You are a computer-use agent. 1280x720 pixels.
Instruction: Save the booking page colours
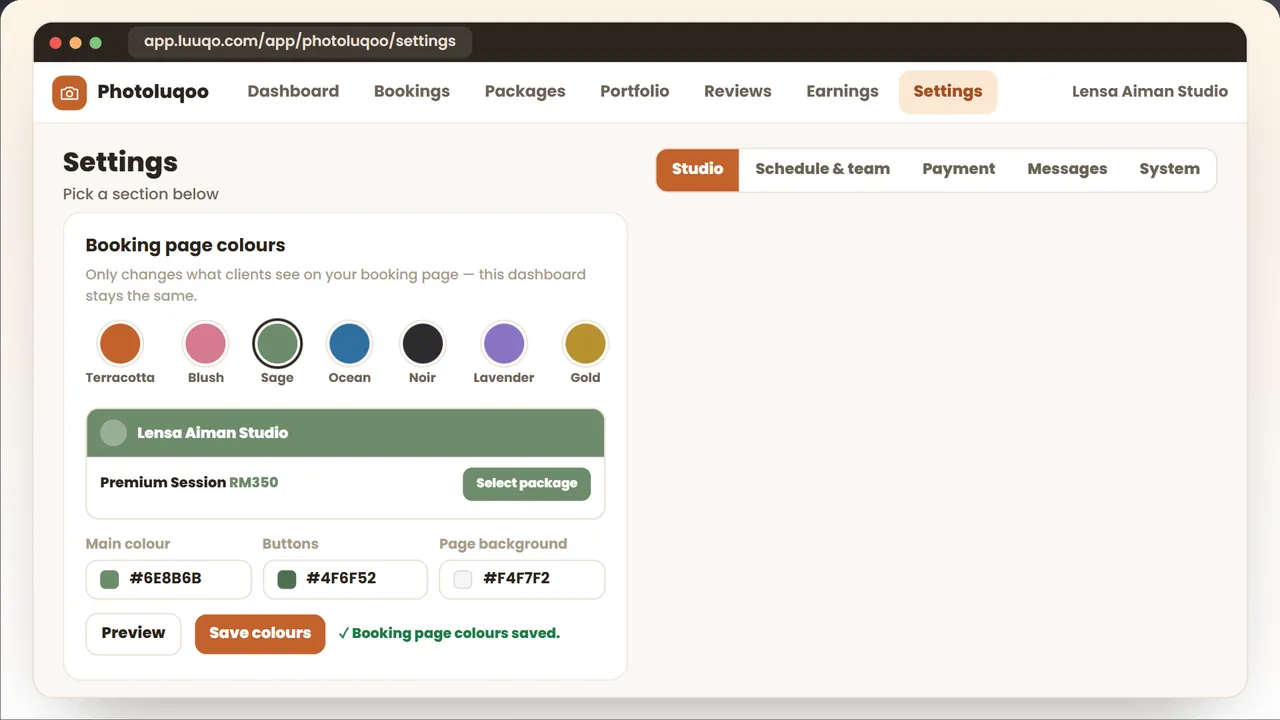(x=260, y=634)
